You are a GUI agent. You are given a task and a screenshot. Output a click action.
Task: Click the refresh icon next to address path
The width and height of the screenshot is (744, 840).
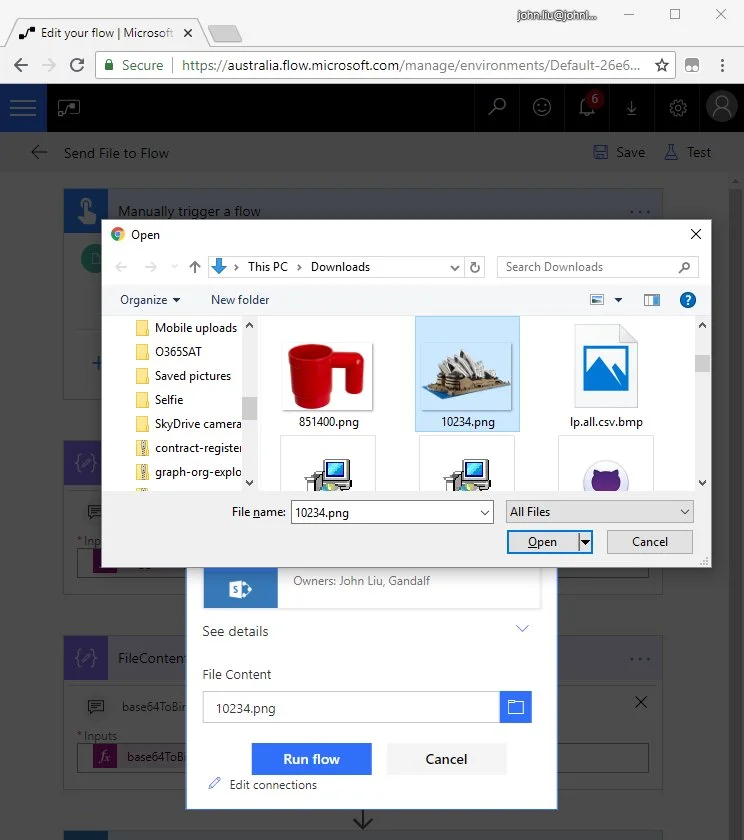476,267
